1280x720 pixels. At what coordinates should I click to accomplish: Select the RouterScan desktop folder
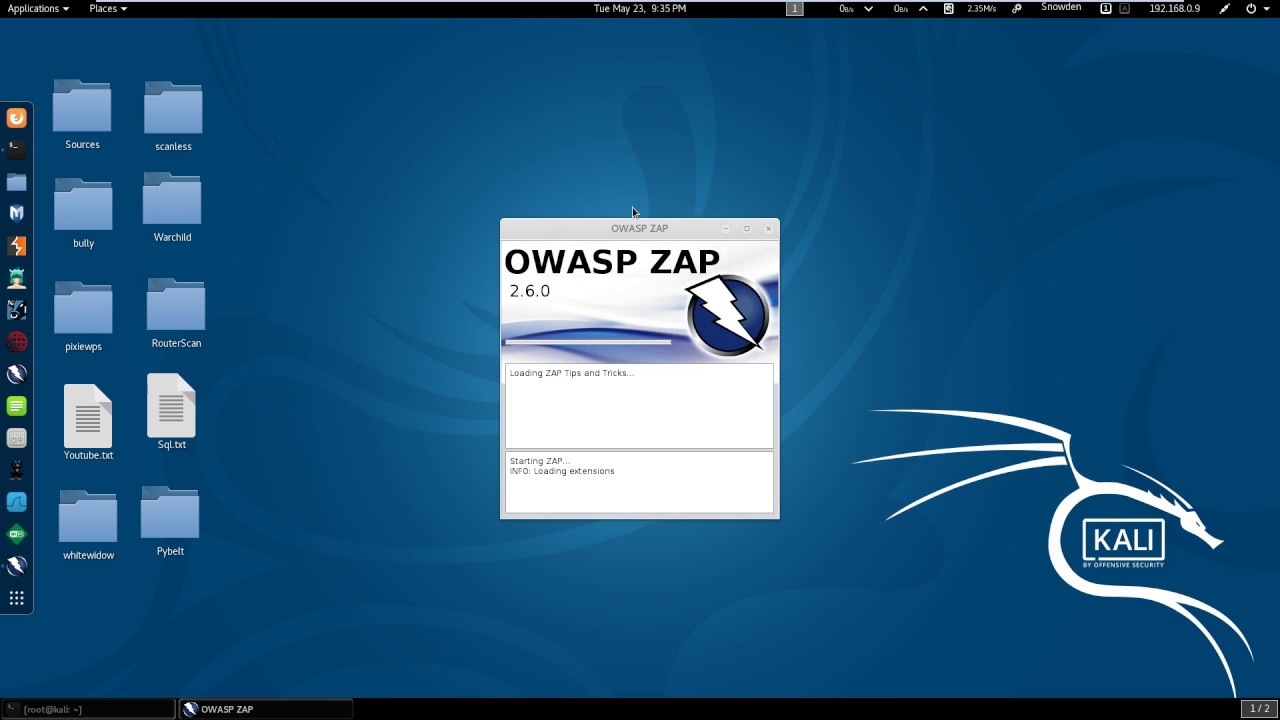176,313
